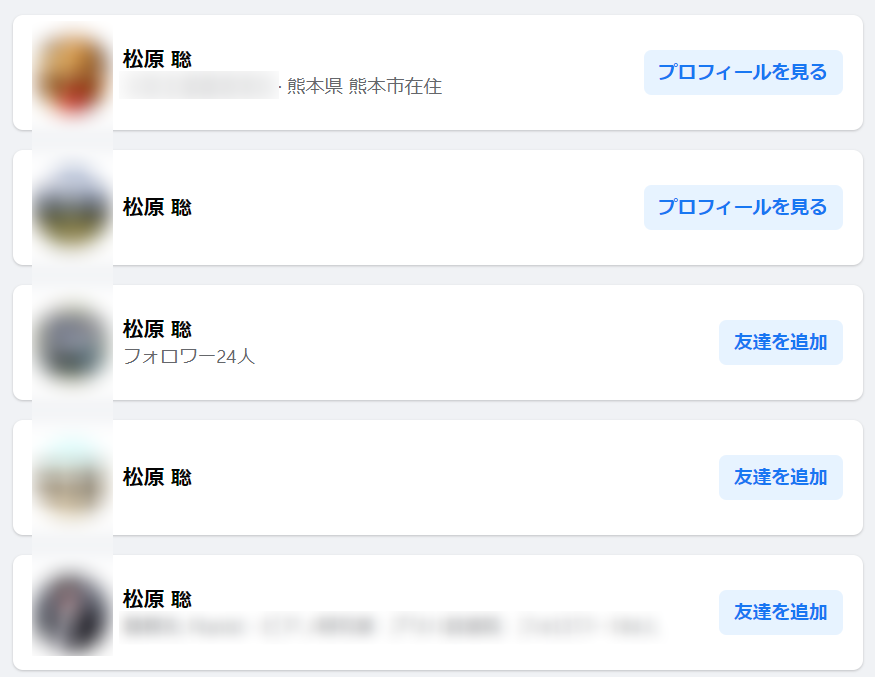Screen dimensions: 875x677
Task: Open the pale beige profile picture
Action: coord(72,478)
